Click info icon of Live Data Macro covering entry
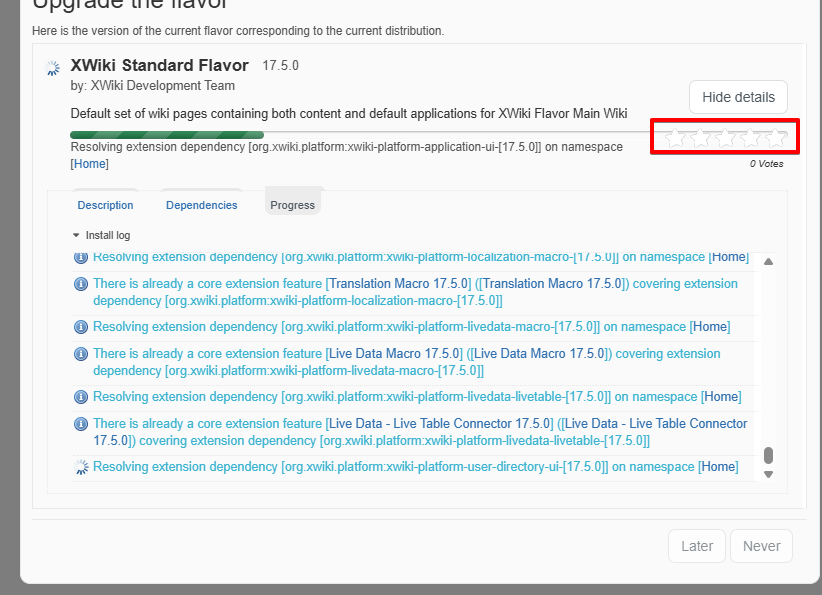This screenshot has width=822, height=595. (81, 354)
